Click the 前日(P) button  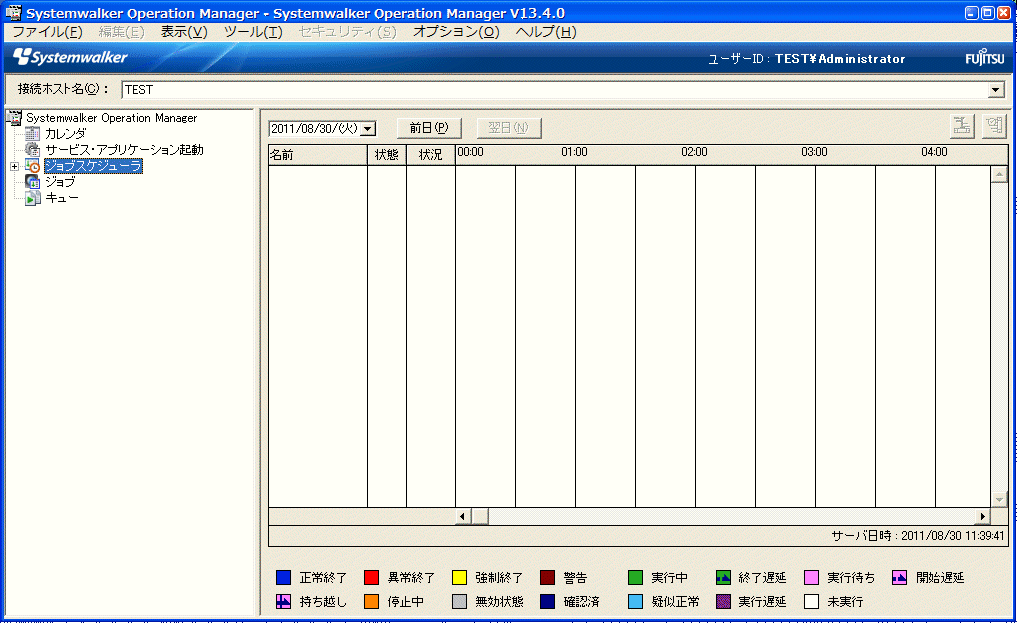(429, 128)
